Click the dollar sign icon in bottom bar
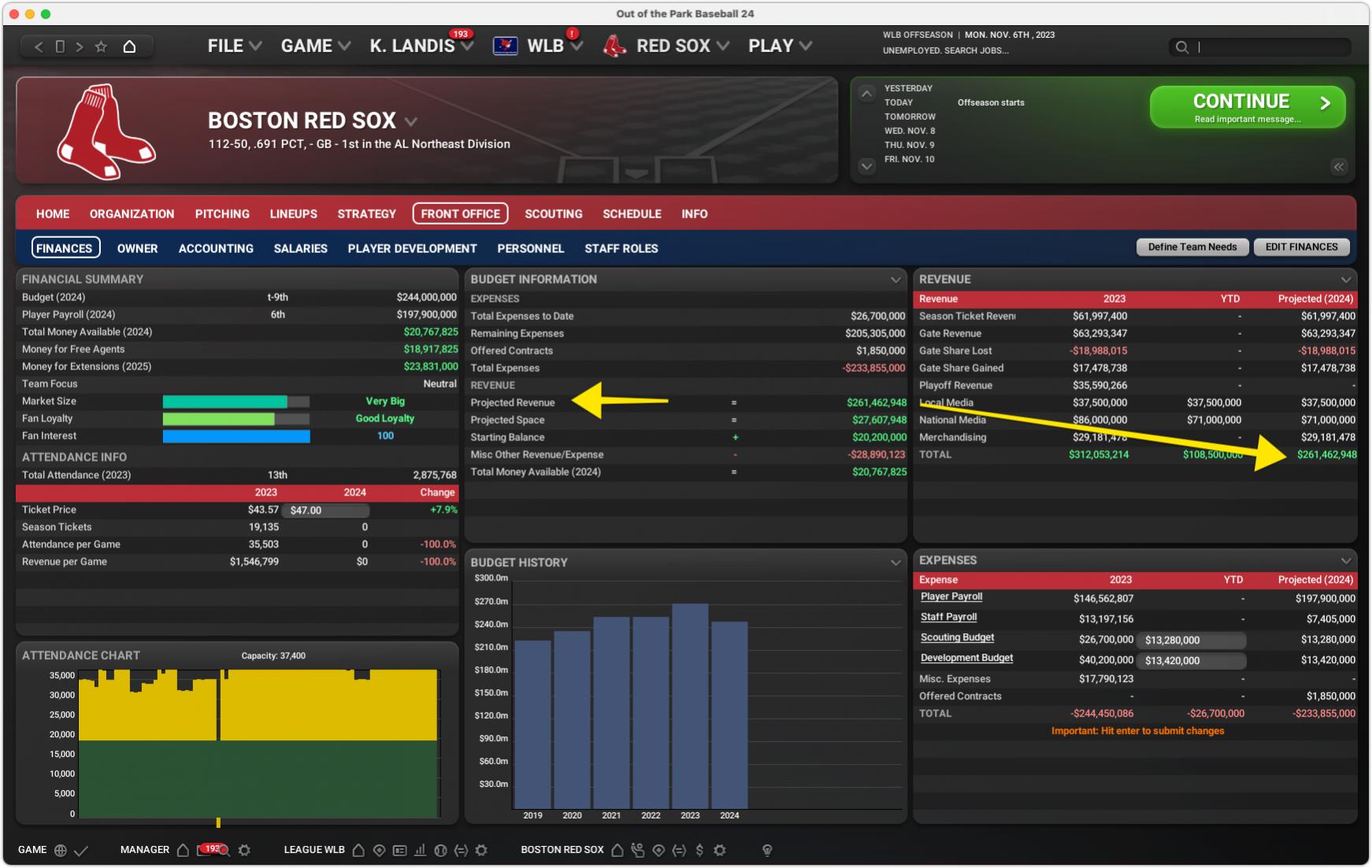The height and width of the screenshot is (868, 1372). [699, 850]
